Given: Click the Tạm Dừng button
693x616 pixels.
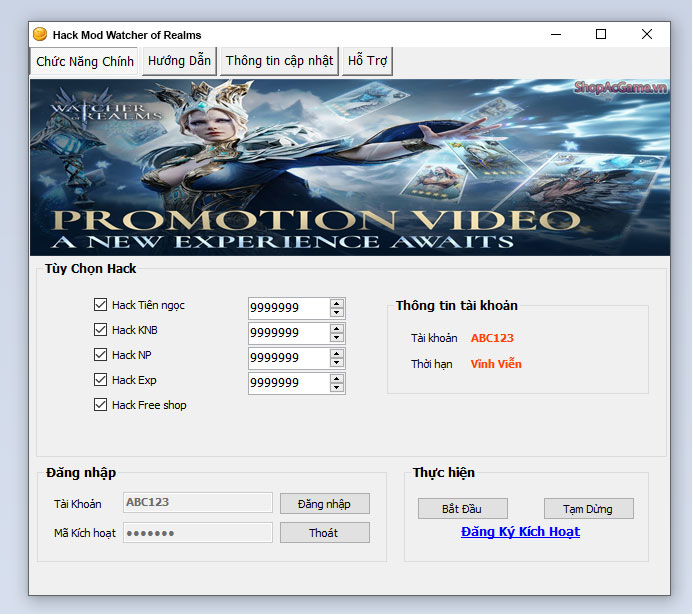Looking at the screenshot, I should [588, 509].
